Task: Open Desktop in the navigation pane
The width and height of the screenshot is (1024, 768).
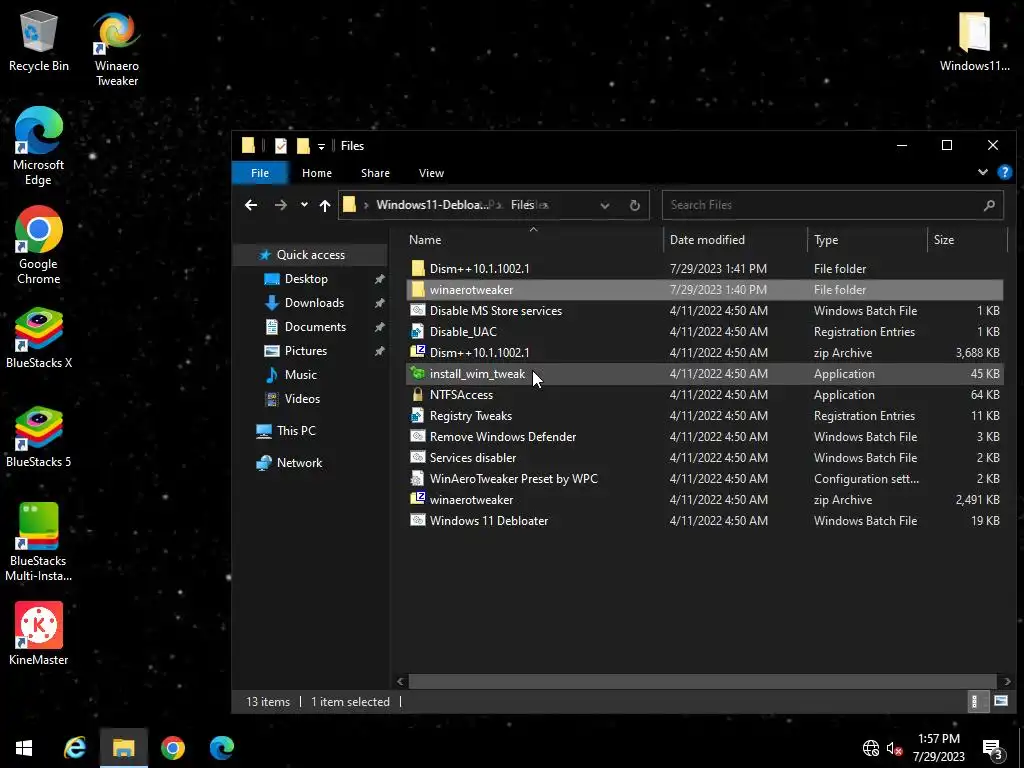Action: click(x=306, y=279)
